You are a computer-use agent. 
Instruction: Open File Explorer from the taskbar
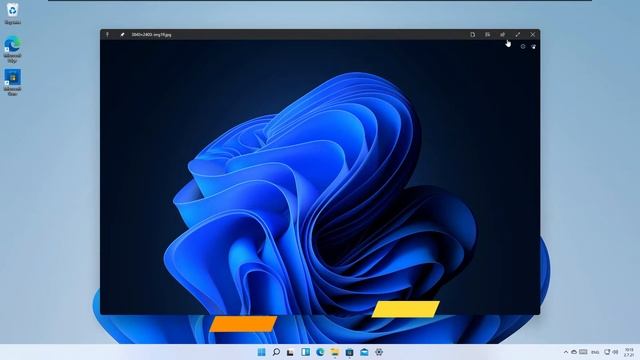coord(335,352)
